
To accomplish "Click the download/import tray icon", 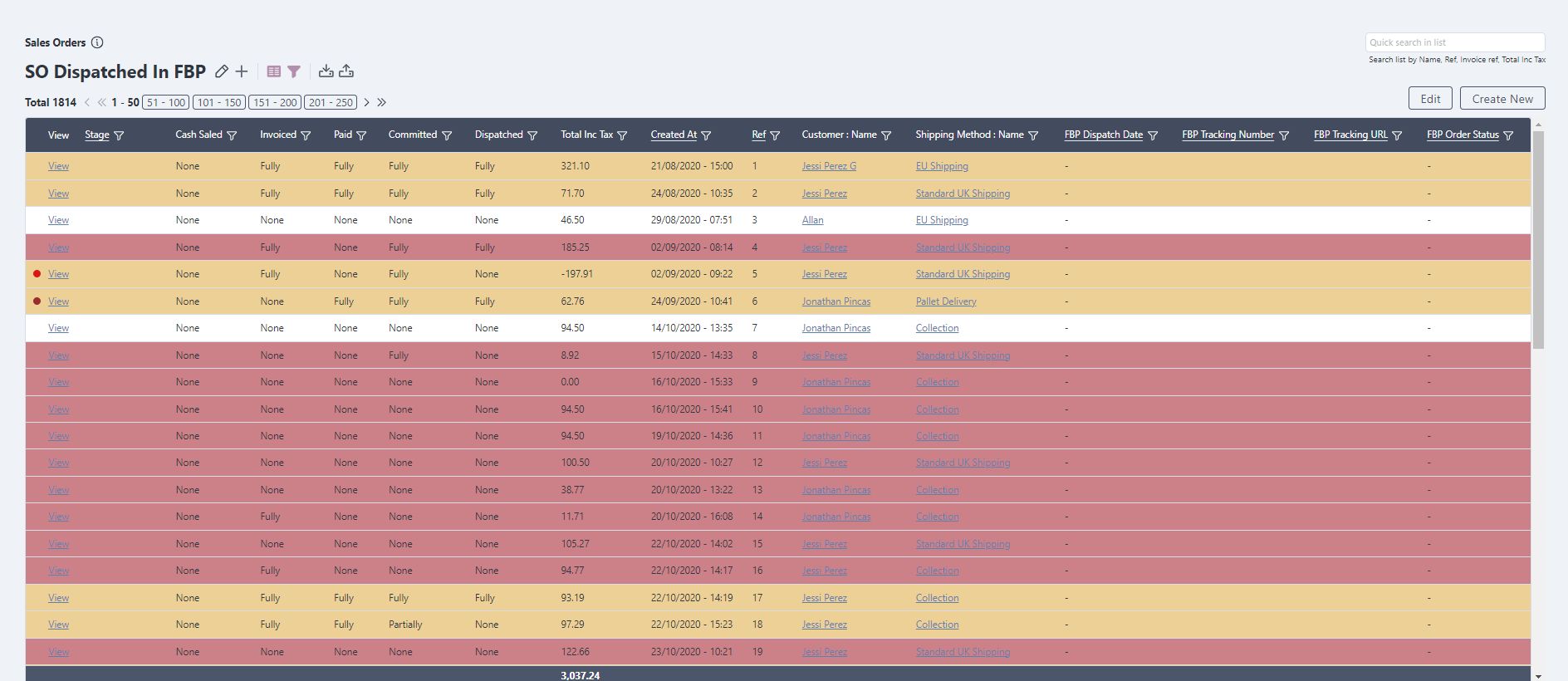I will point(326,71).
